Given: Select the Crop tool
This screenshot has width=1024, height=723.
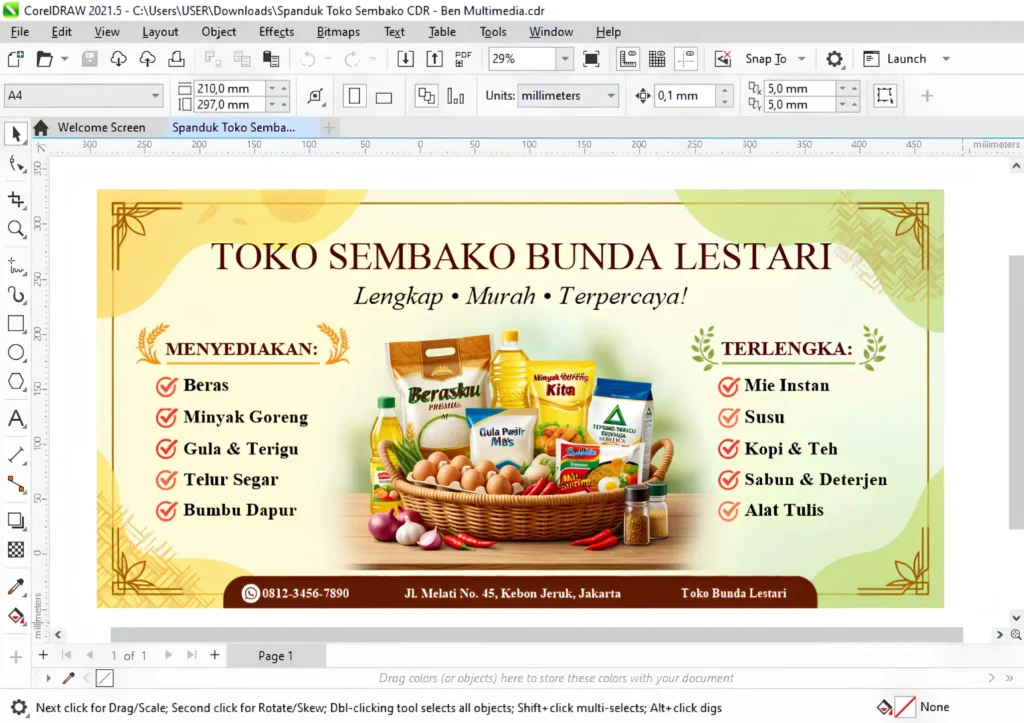Looking at the screenshot, I should pos(16,199).
